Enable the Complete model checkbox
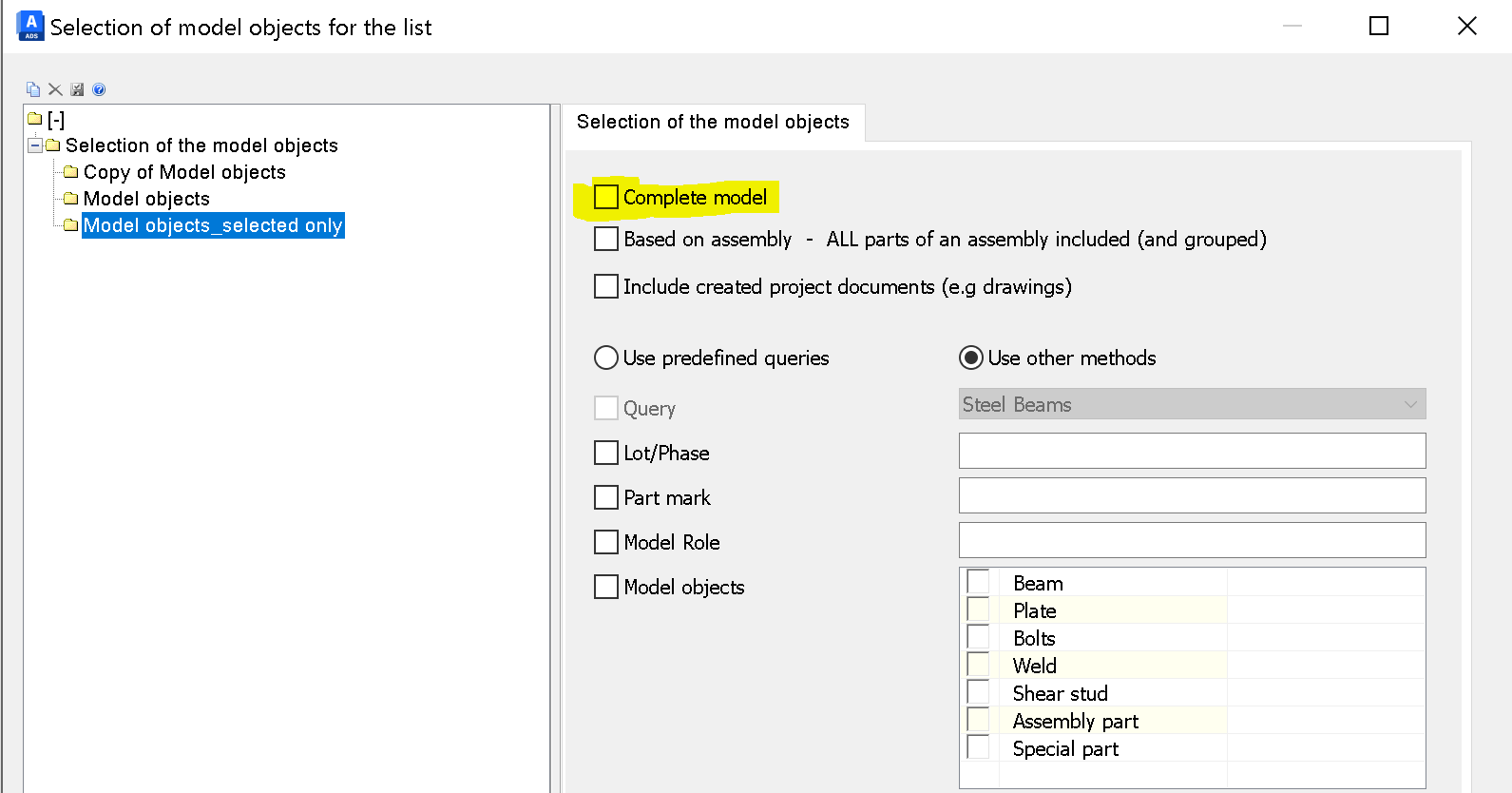This screenshot has width=1512, height=793. [606, 197]
